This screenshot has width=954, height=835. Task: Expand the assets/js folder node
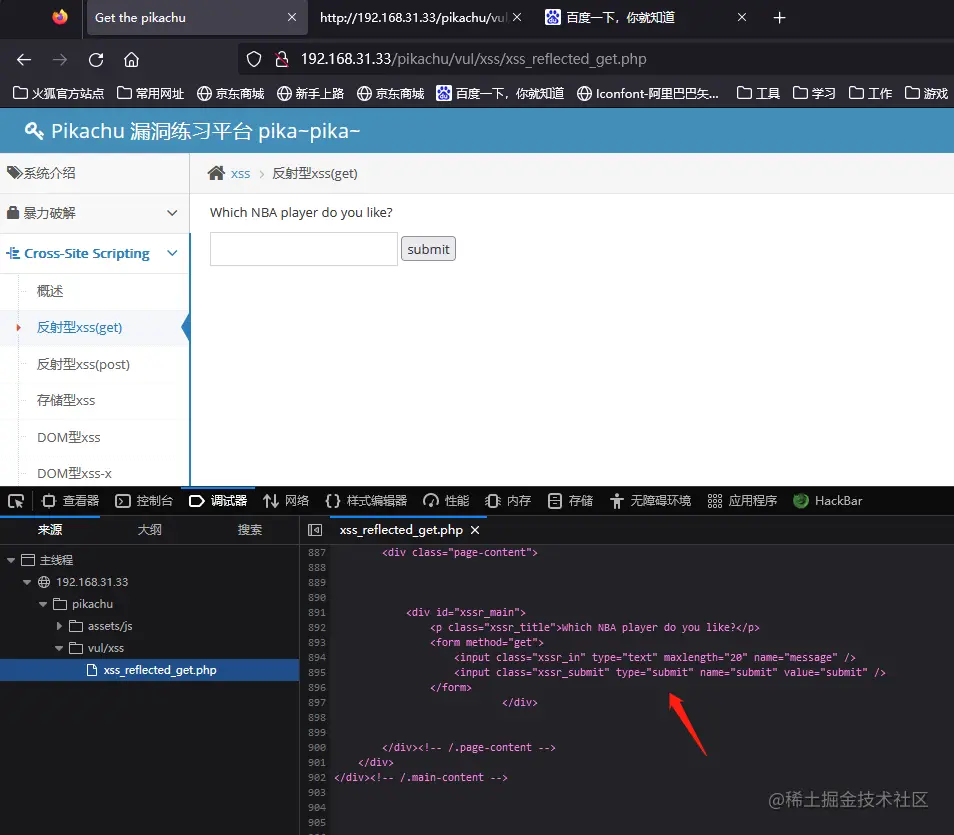59,626
